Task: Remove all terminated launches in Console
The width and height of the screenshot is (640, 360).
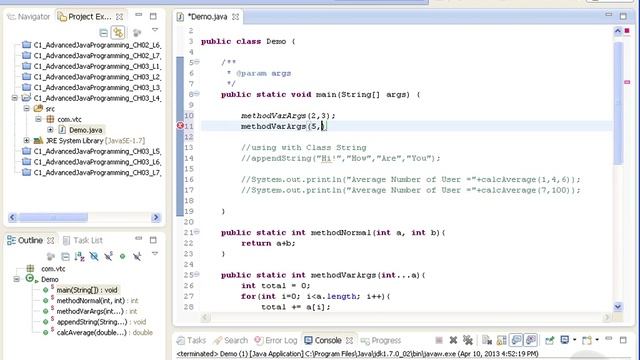Action: [468, 340]
